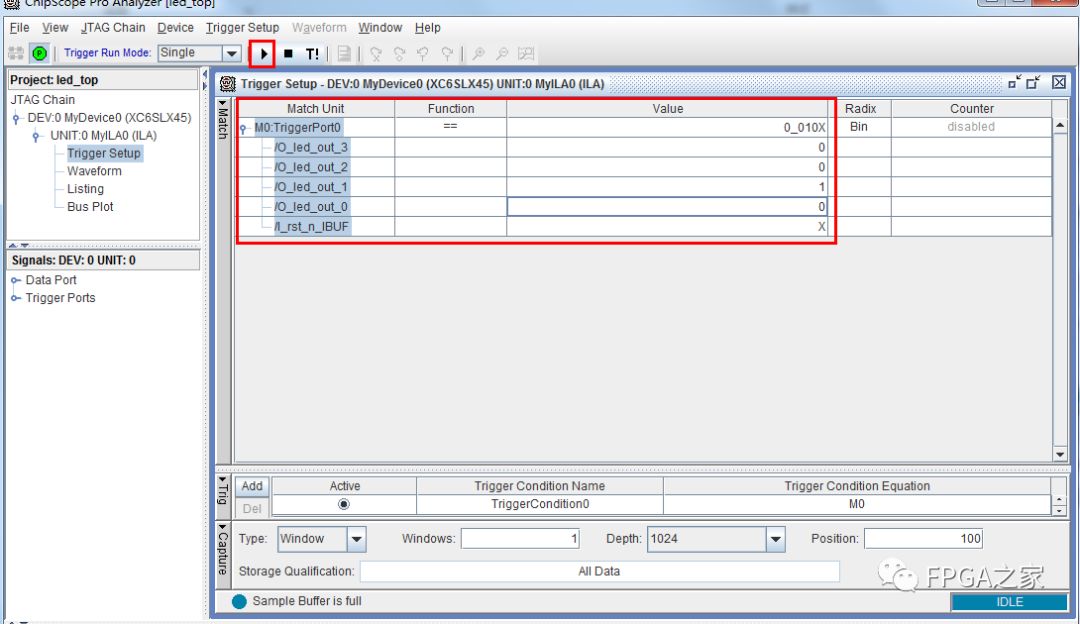Select Waveform in the project tree

[94, 171]
